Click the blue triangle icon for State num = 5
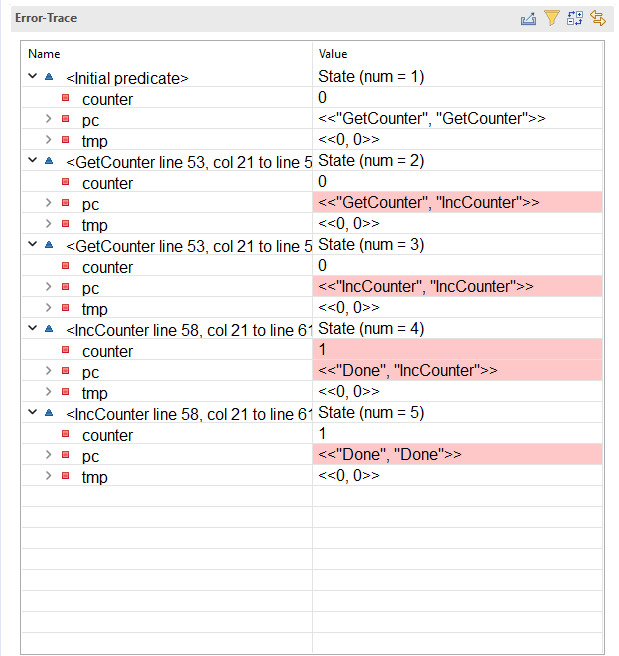The width and height of the screenshot is (619, 656). pyautogui.click(x=49, y=413)
